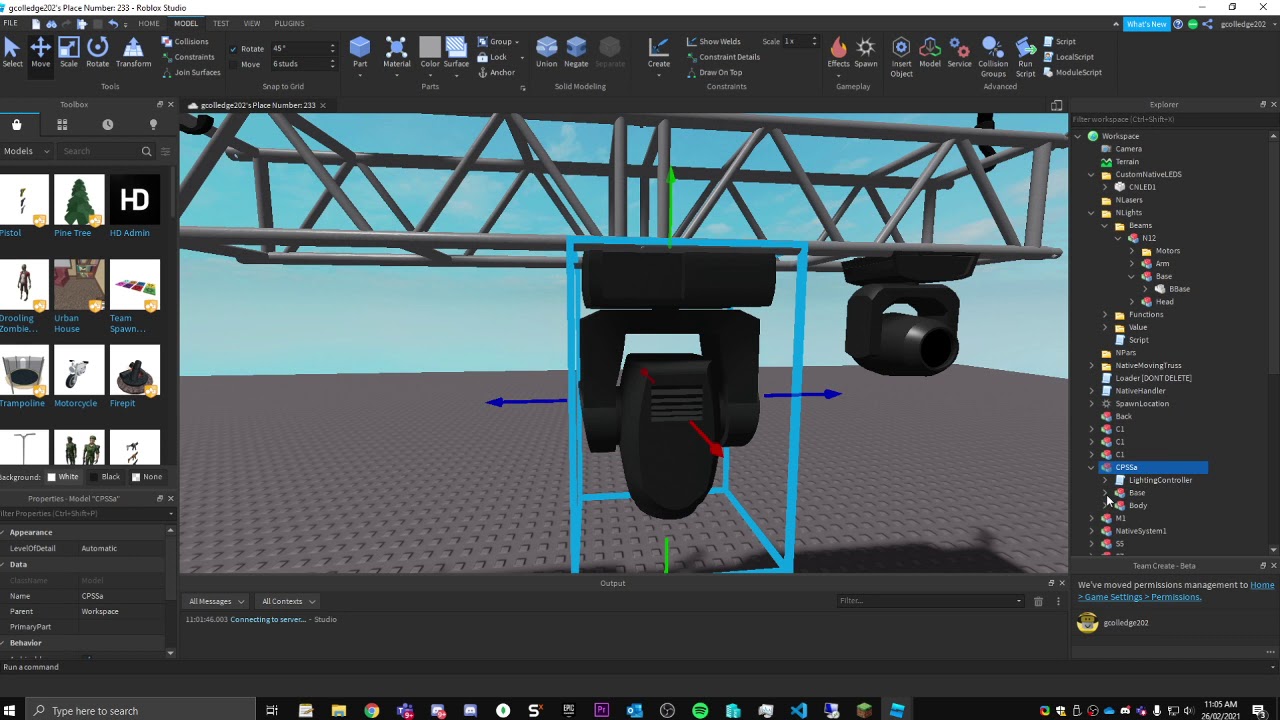The image size is (1280, 720).
Task: Toggle the Anchor tool
Action: (496, 72)
